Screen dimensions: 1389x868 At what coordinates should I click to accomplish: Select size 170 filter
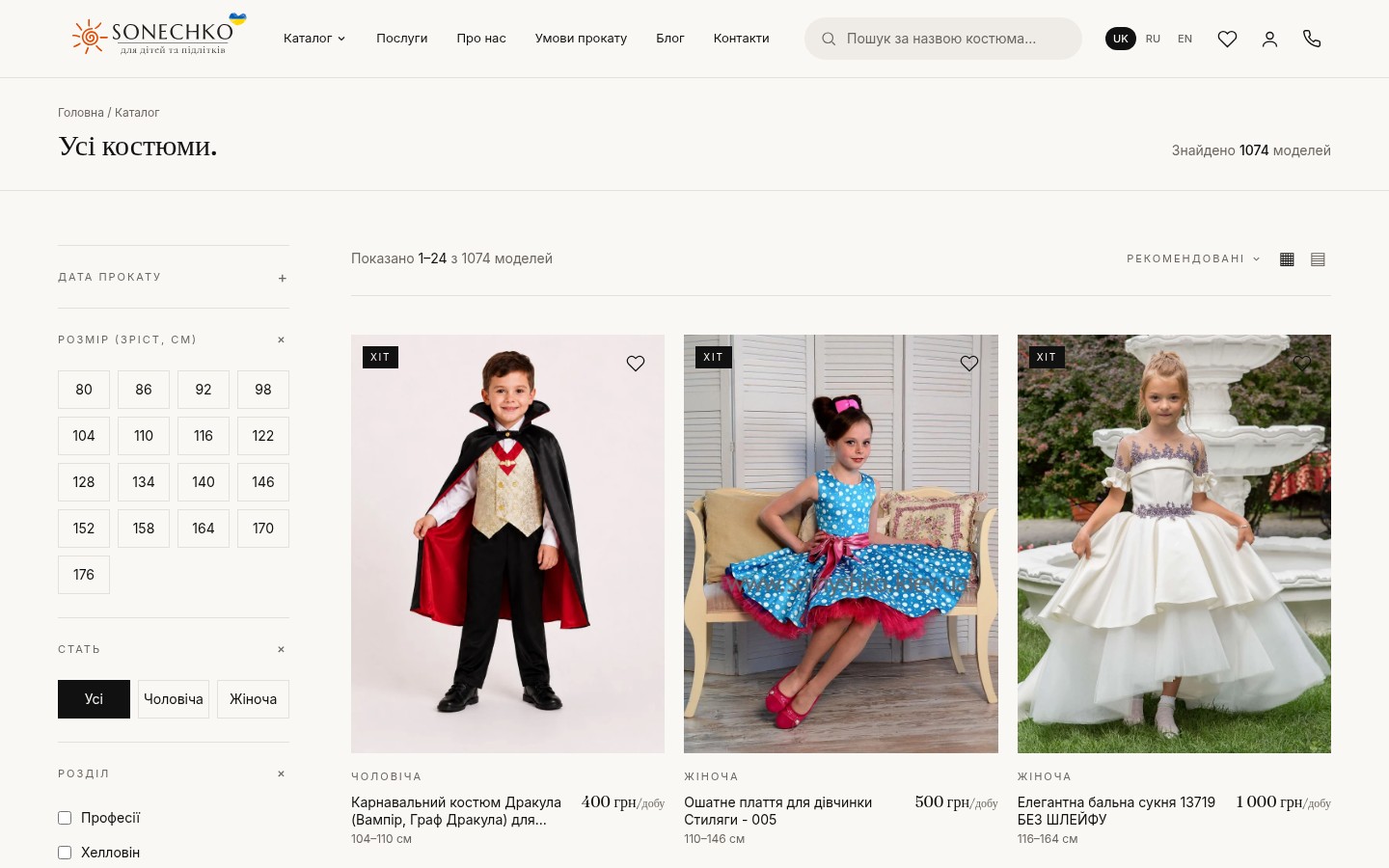263,529
